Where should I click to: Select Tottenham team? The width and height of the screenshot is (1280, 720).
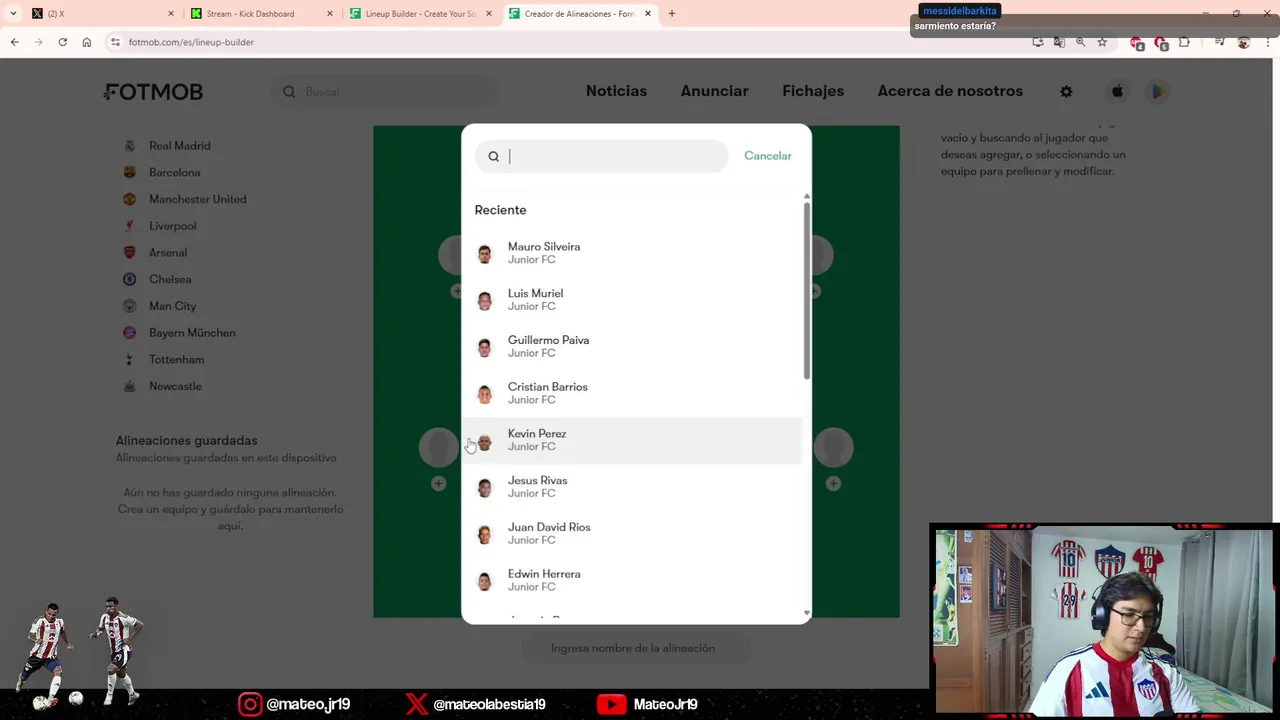176,359
